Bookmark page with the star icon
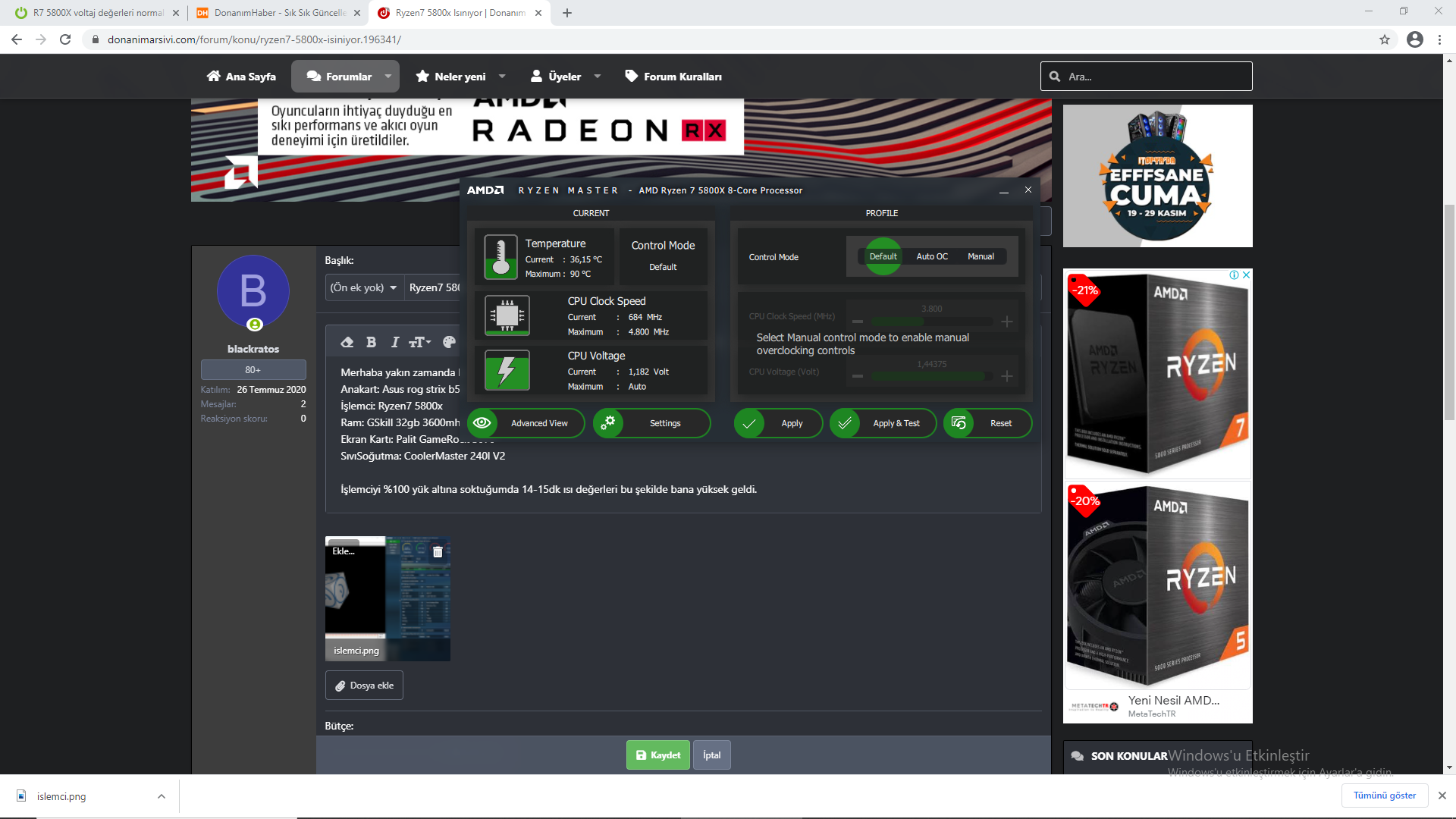This screenshot has height=819, width=1456. 1385,39
